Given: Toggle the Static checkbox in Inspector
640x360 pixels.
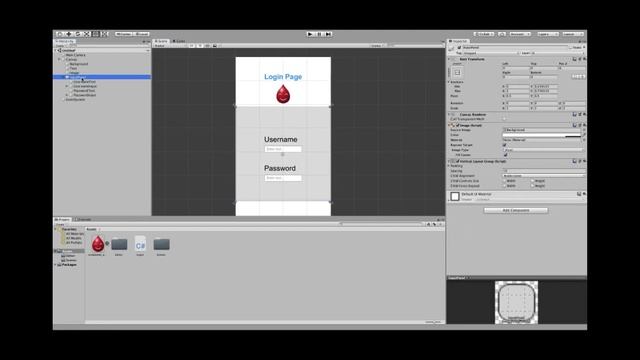Looking at the screenshot, I should (x=570, y=48).
